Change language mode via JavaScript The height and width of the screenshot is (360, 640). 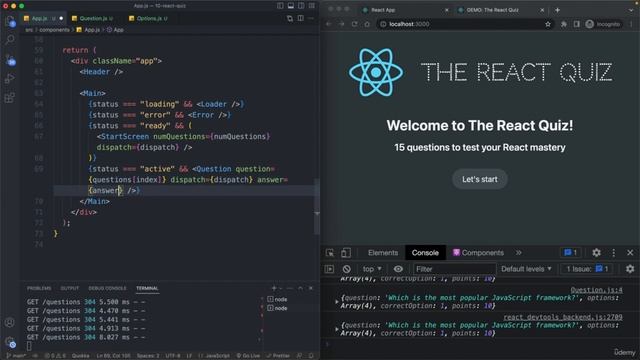(x=214, y=356)
